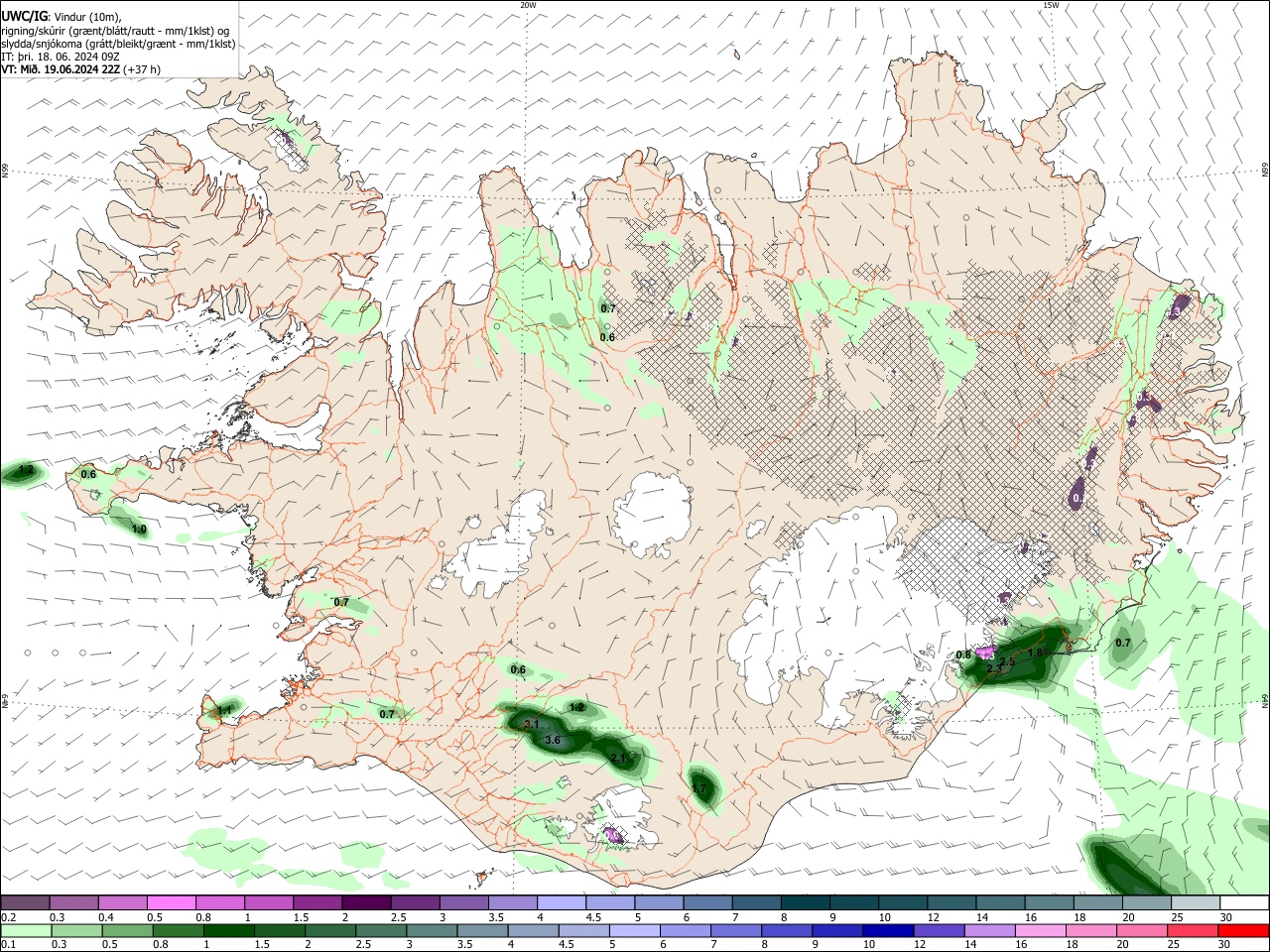Click the lavender upper swatch between 4 and 4.5
The width and height of the screenshot is (1270, 952).
coord(561,902)
